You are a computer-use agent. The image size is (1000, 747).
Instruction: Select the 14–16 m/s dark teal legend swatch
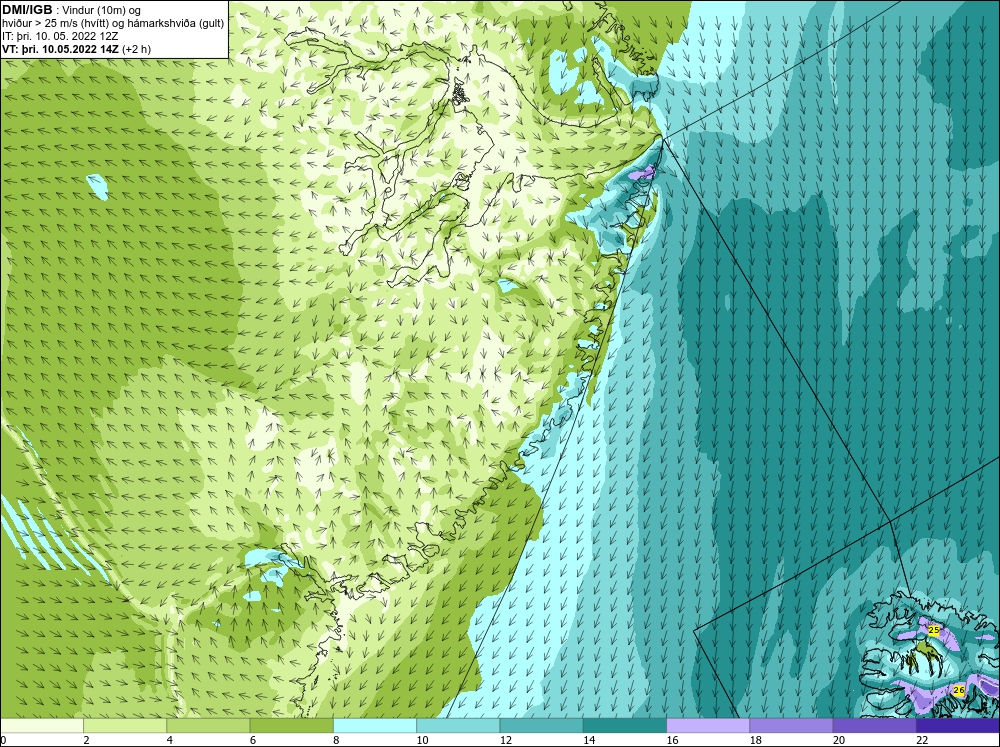[x=624, y=726]
